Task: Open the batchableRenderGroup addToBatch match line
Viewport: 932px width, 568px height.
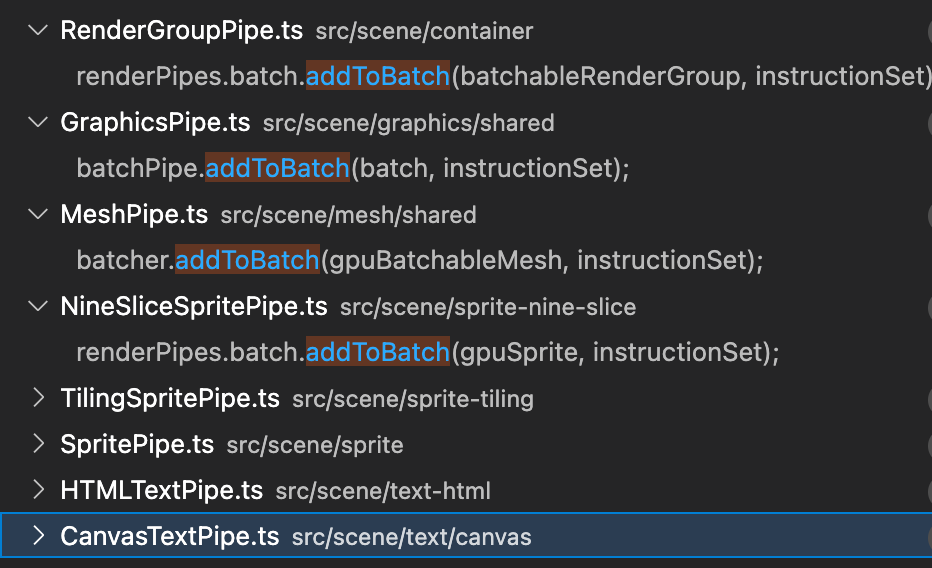Action: (504, 76)
